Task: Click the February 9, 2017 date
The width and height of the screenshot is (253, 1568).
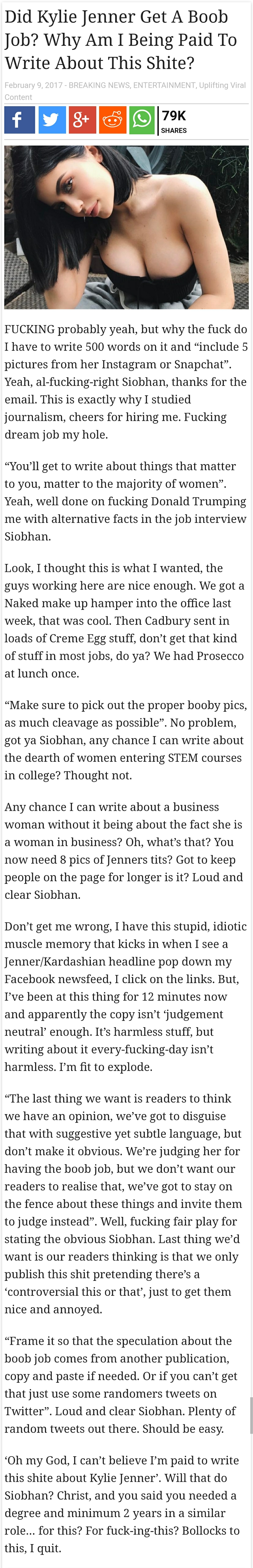Action: coord(33,85)
